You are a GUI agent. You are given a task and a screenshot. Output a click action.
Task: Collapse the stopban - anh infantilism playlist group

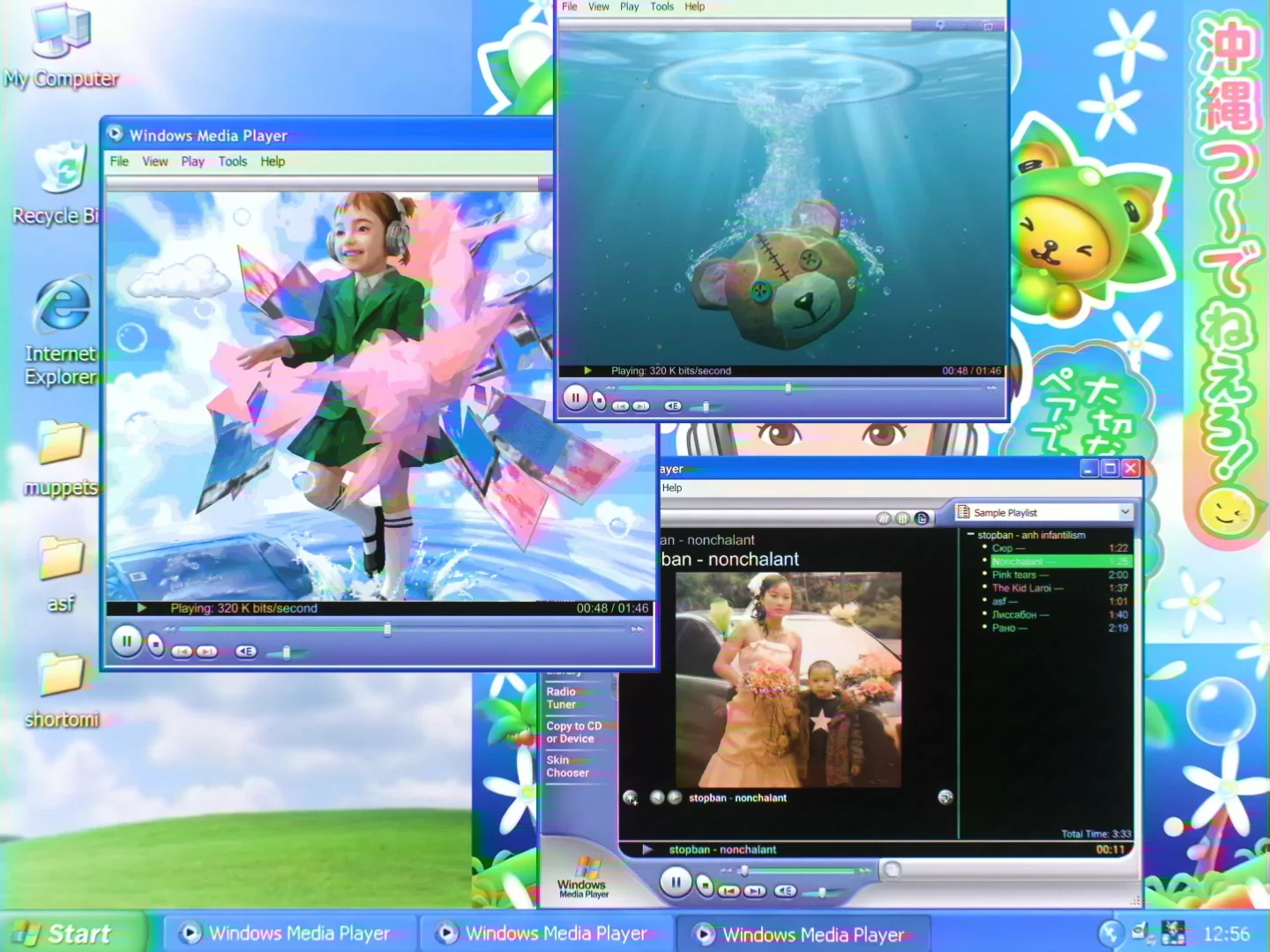click(971, 535)
